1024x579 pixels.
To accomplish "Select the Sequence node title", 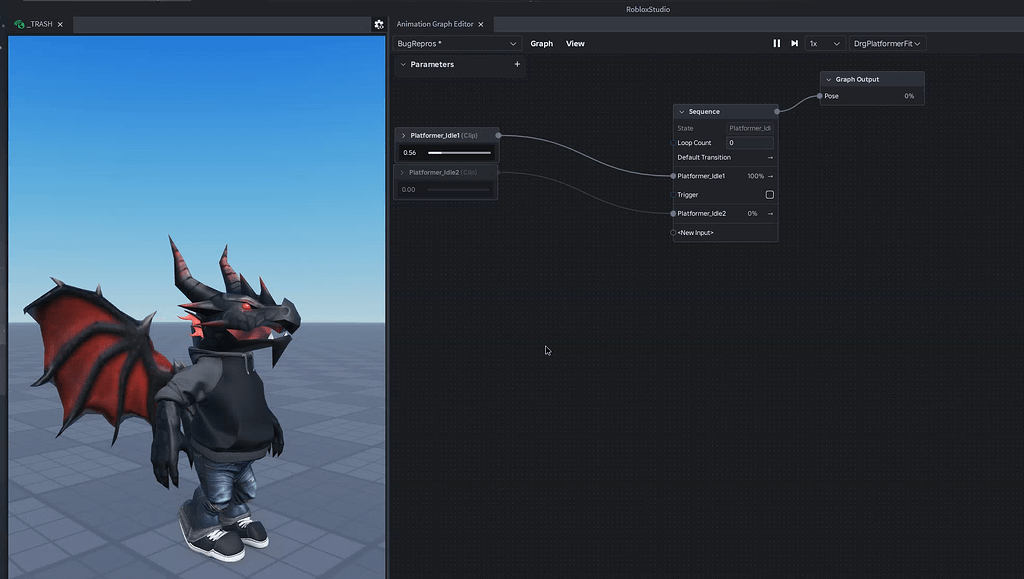I will 704,112.
